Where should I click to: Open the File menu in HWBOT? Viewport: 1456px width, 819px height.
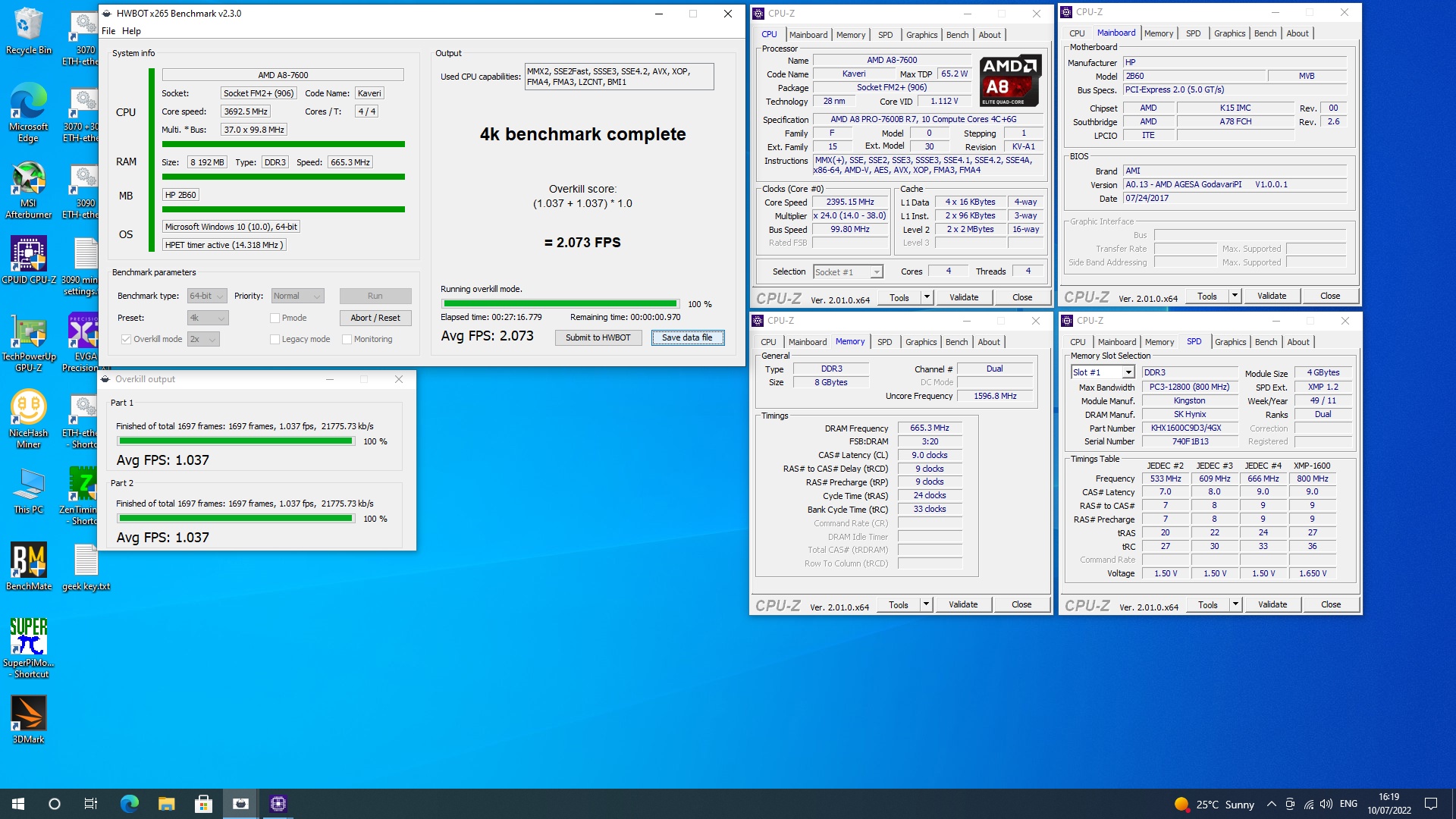click(108, 31)
